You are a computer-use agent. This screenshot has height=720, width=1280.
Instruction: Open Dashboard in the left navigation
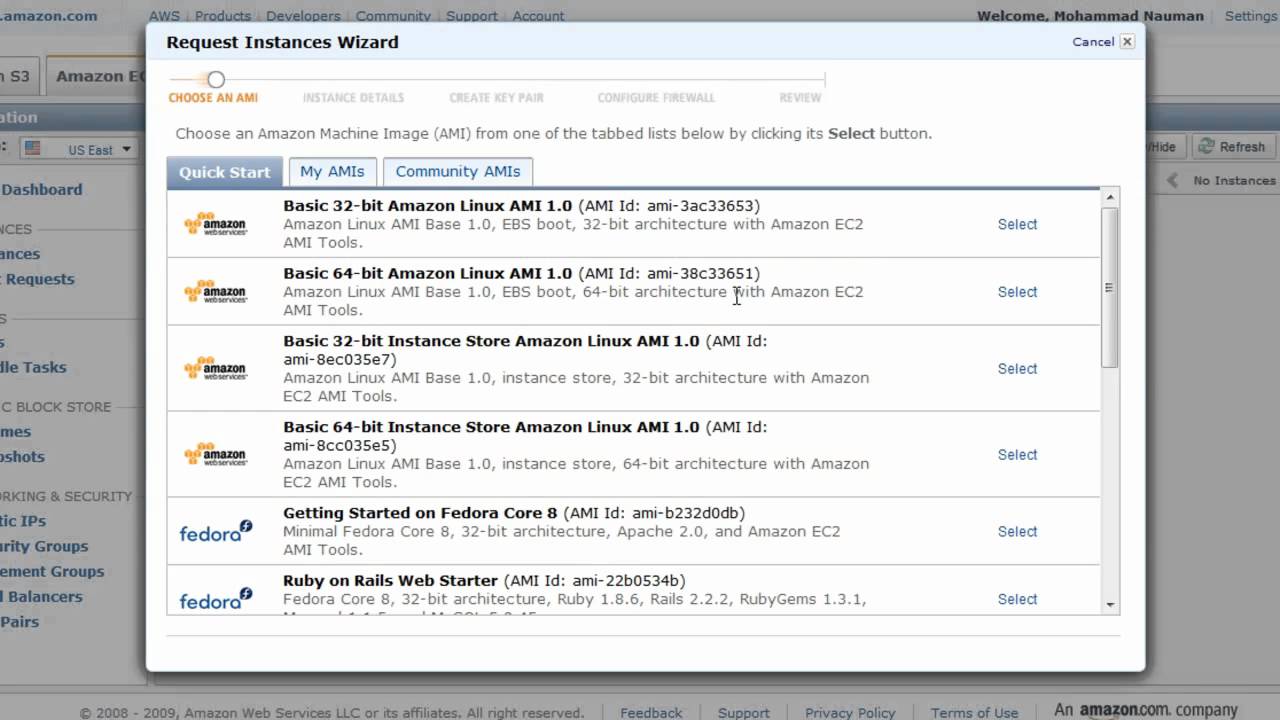[42, 189]
